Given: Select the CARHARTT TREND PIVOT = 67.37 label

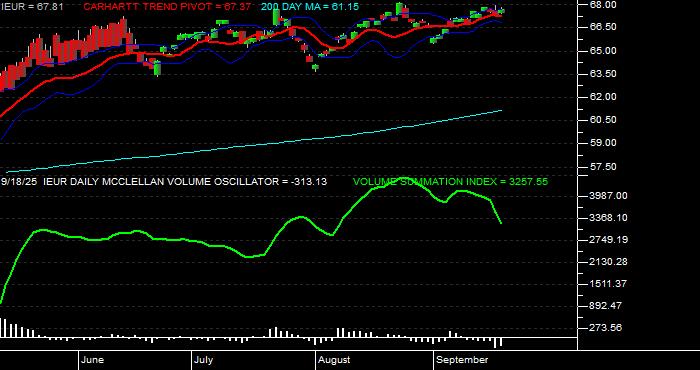Looking at the screenshot, I should point(167,7).
